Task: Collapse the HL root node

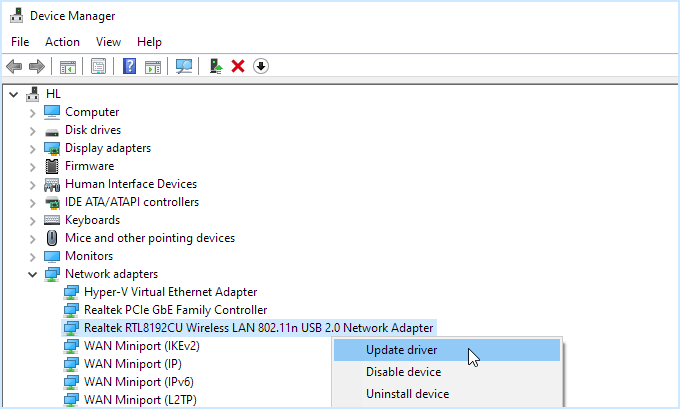Action: tap(13, 94)
